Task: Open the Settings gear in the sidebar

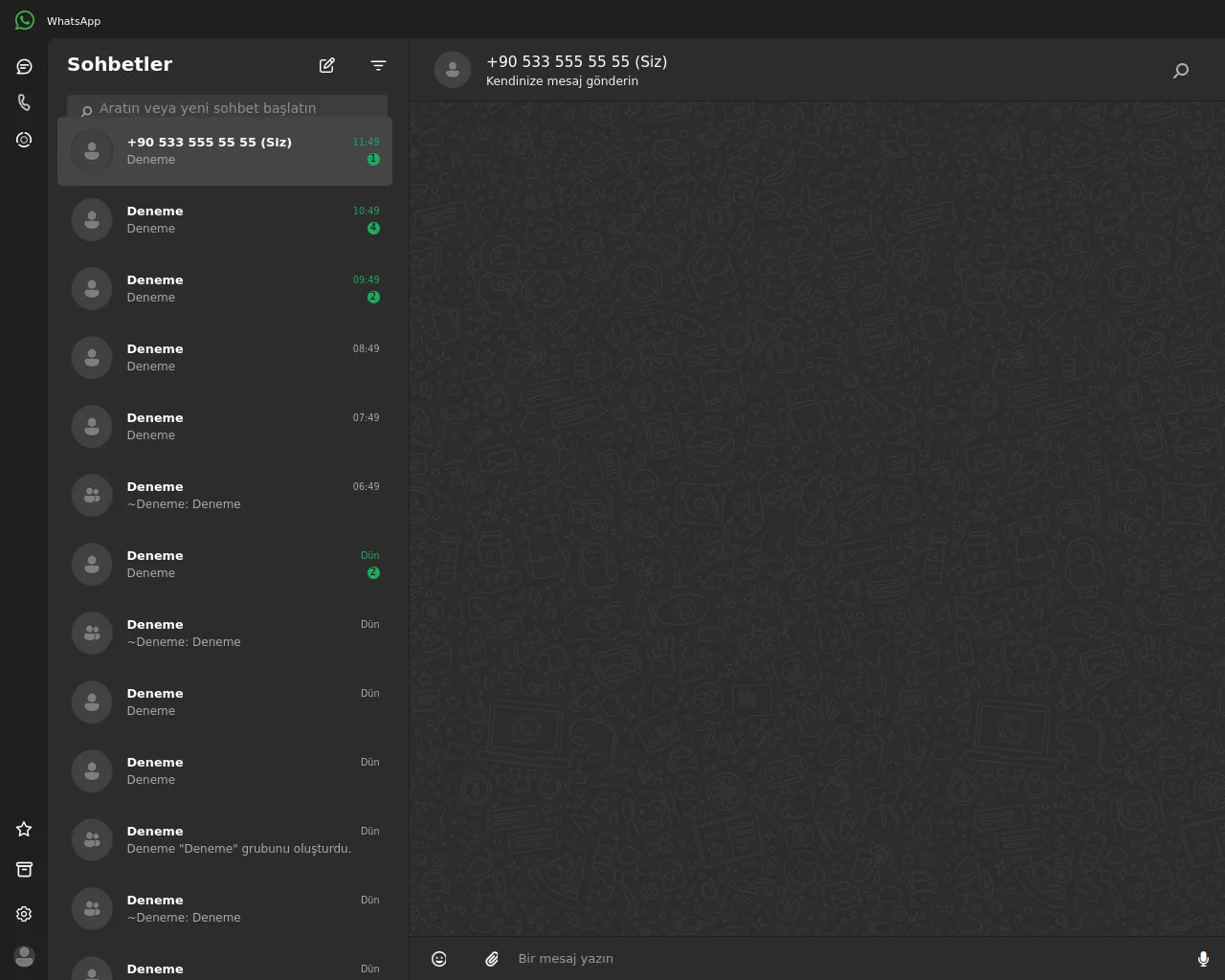Action: pos(24,914)
